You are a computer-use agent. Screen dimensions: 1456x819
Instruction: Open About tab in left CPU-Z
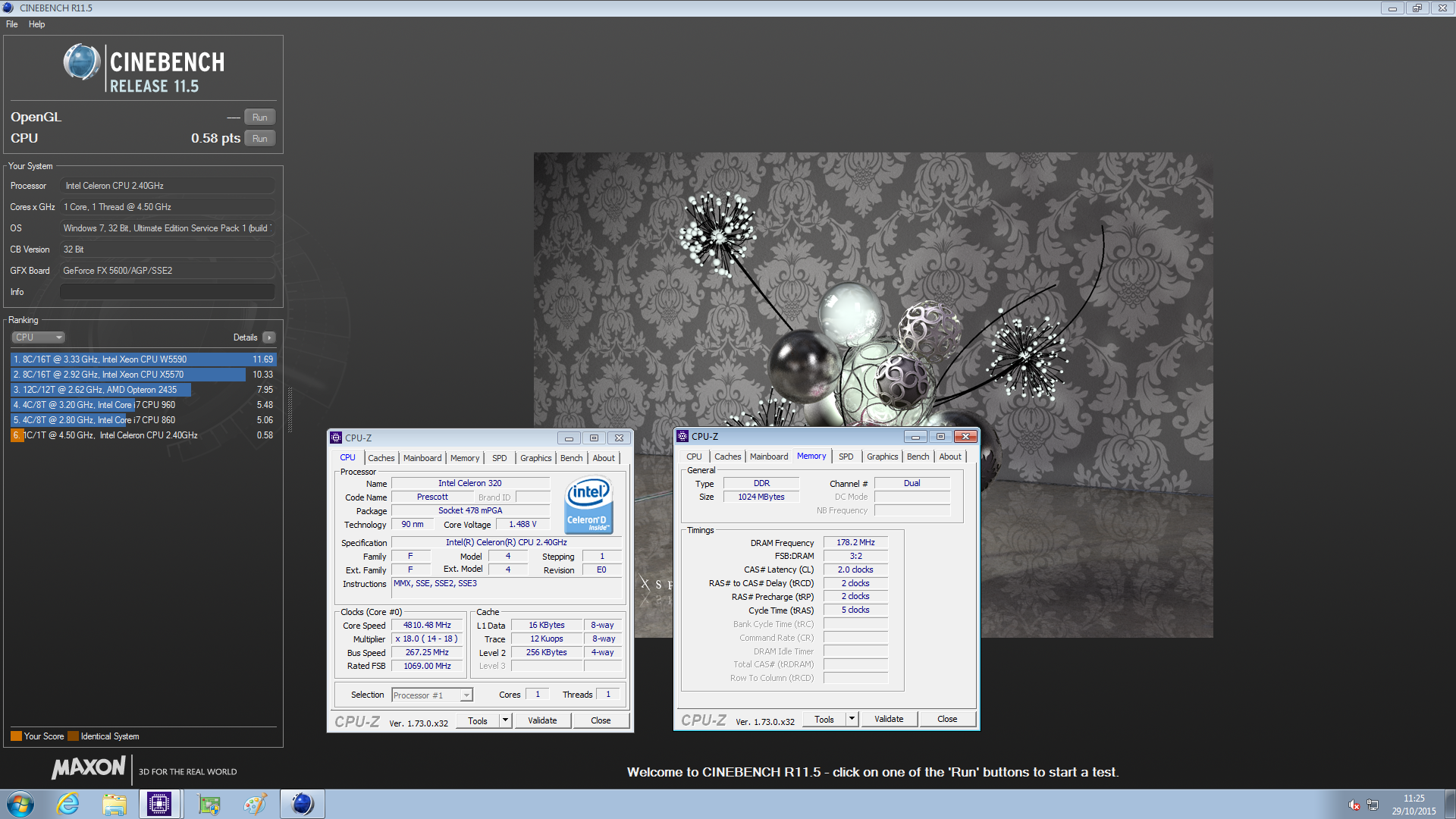pyautogui.click(x=604, y=458)
